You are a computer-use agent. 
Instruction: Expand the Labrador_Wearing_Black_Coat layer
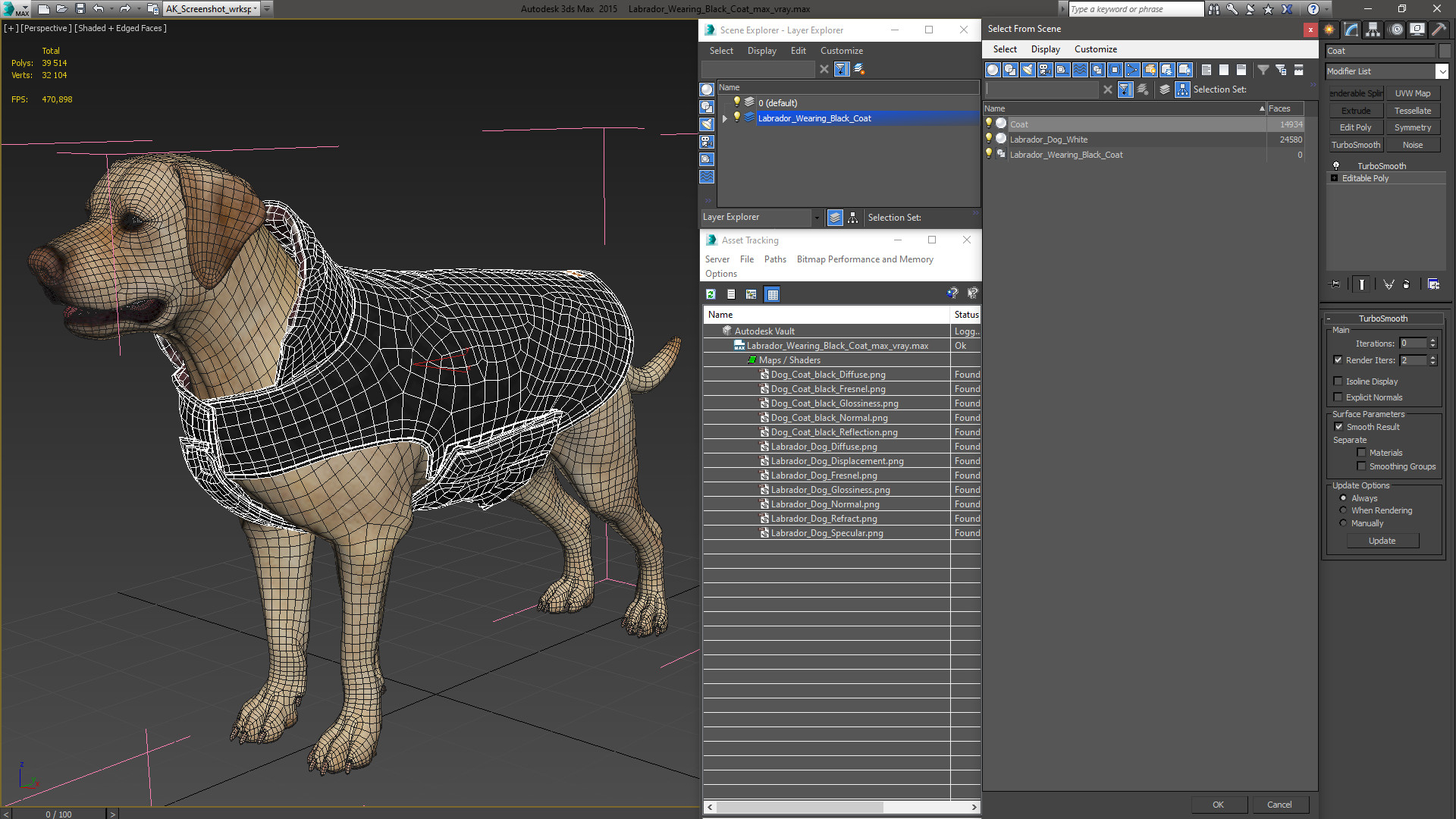(x=725, y=118)
